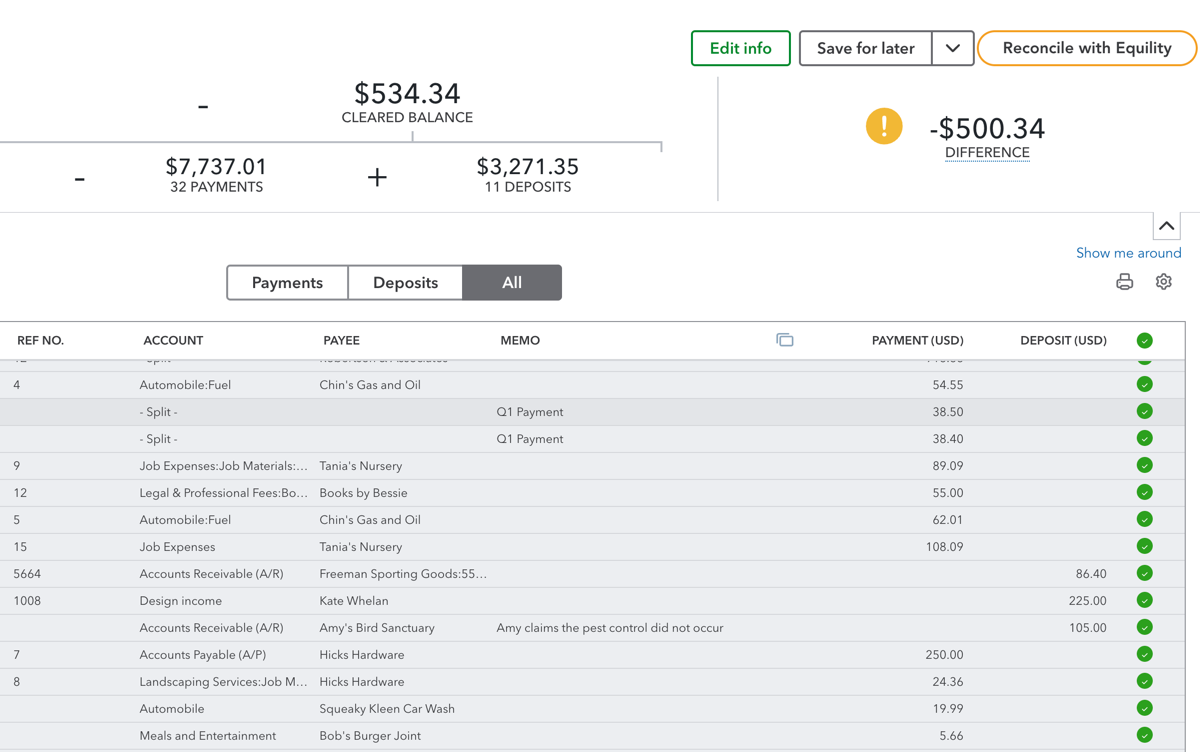Switch to the Payments tab
This screenshot has width=1200, height=752.
click(287, 283)
